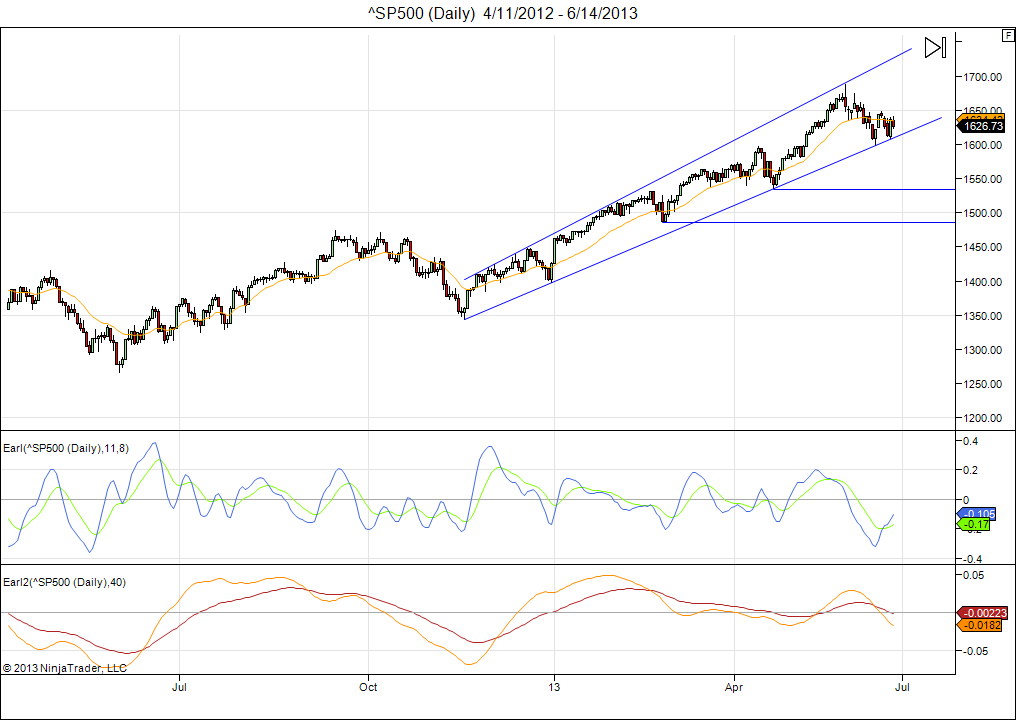Click the black 1626.73 price marker

(983, 127)
